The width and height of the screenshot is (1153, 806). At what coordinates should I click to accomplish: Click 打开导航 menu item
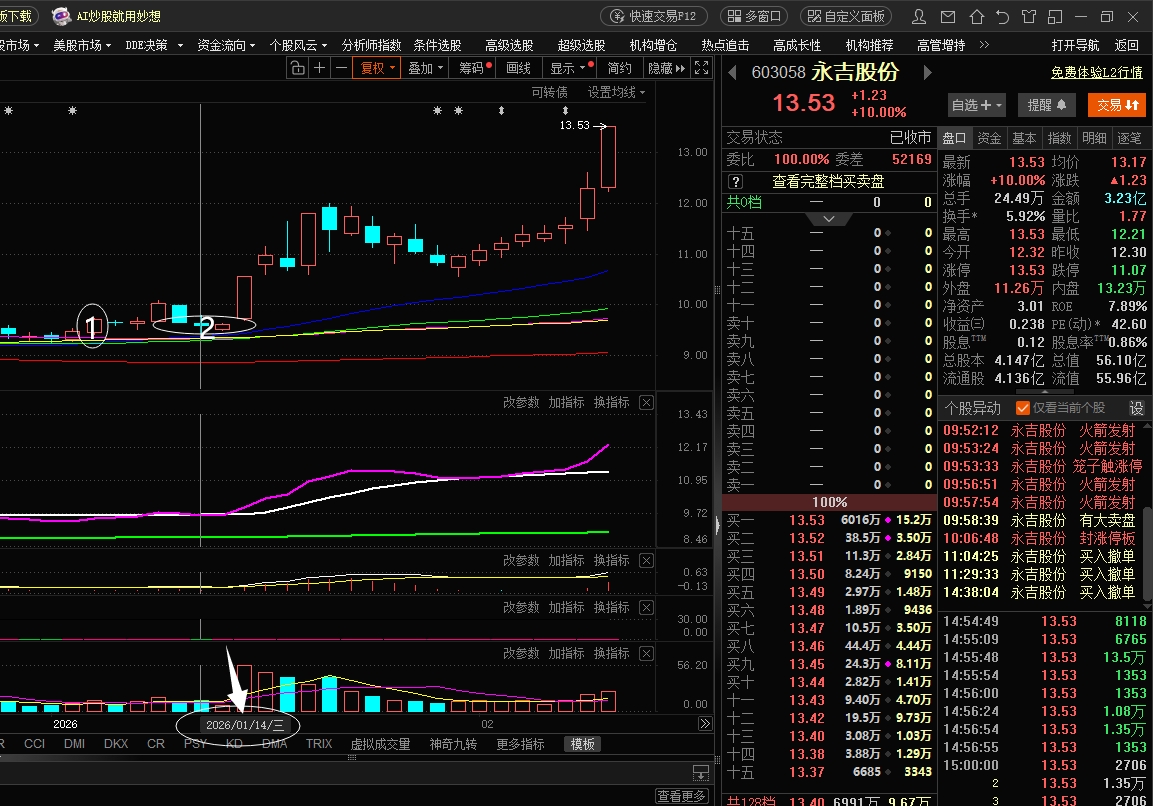pos(1075,45)
